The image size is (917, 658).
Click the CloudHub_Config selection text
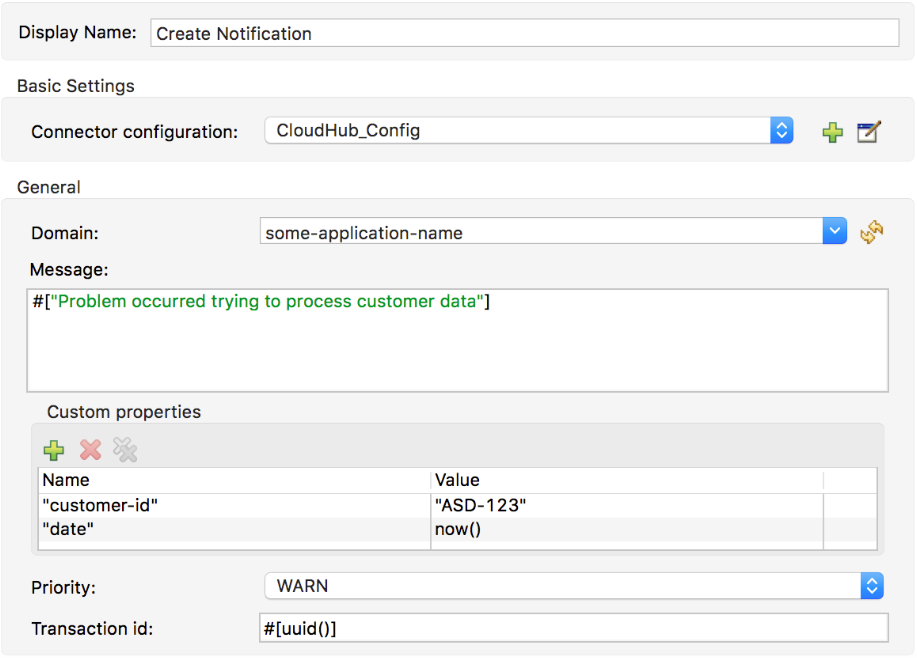click(x=348, y=131)
